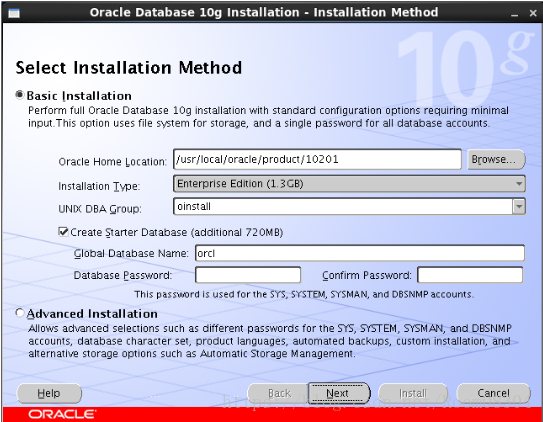Open the window menu icon in title bar
Viewport: 543px width, 422px height.
pyautogui.click(x=14, y=13)
